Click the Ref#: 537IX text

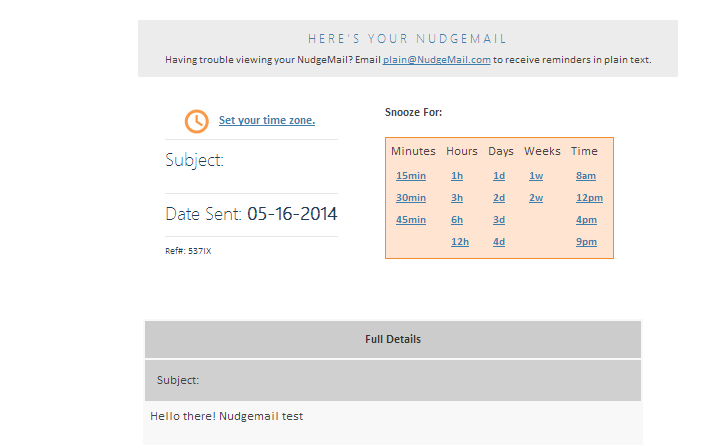pos(188,251)
